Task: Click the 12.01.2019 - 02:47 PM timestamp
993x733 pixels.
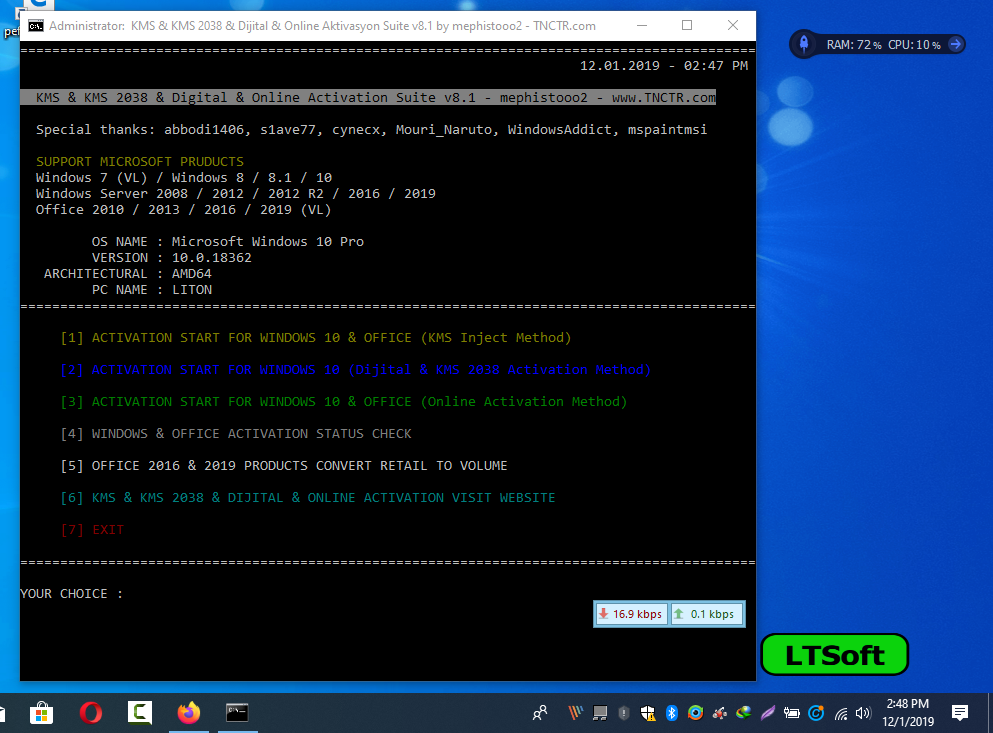Action: click(664, 66)
